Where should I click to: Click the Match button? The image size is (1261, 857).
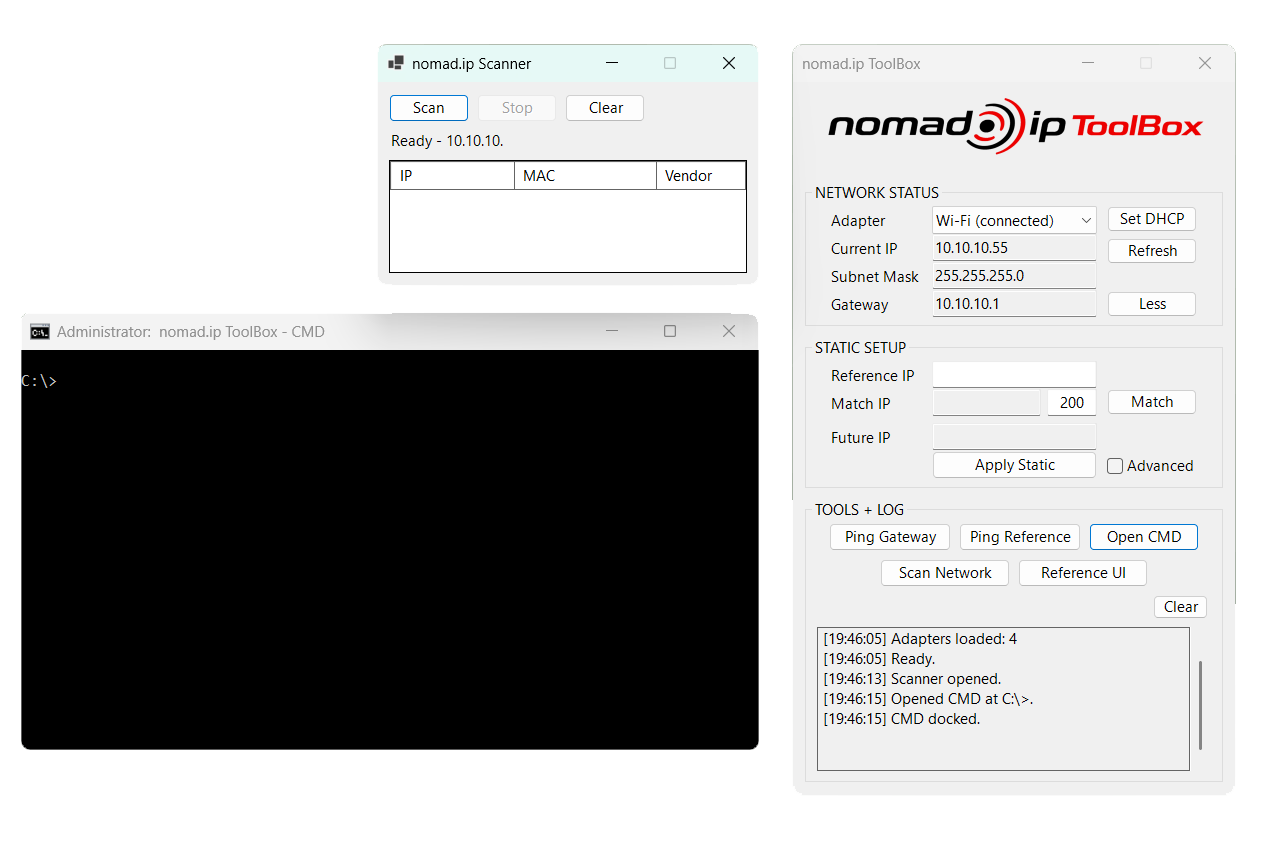point(1152,402)
